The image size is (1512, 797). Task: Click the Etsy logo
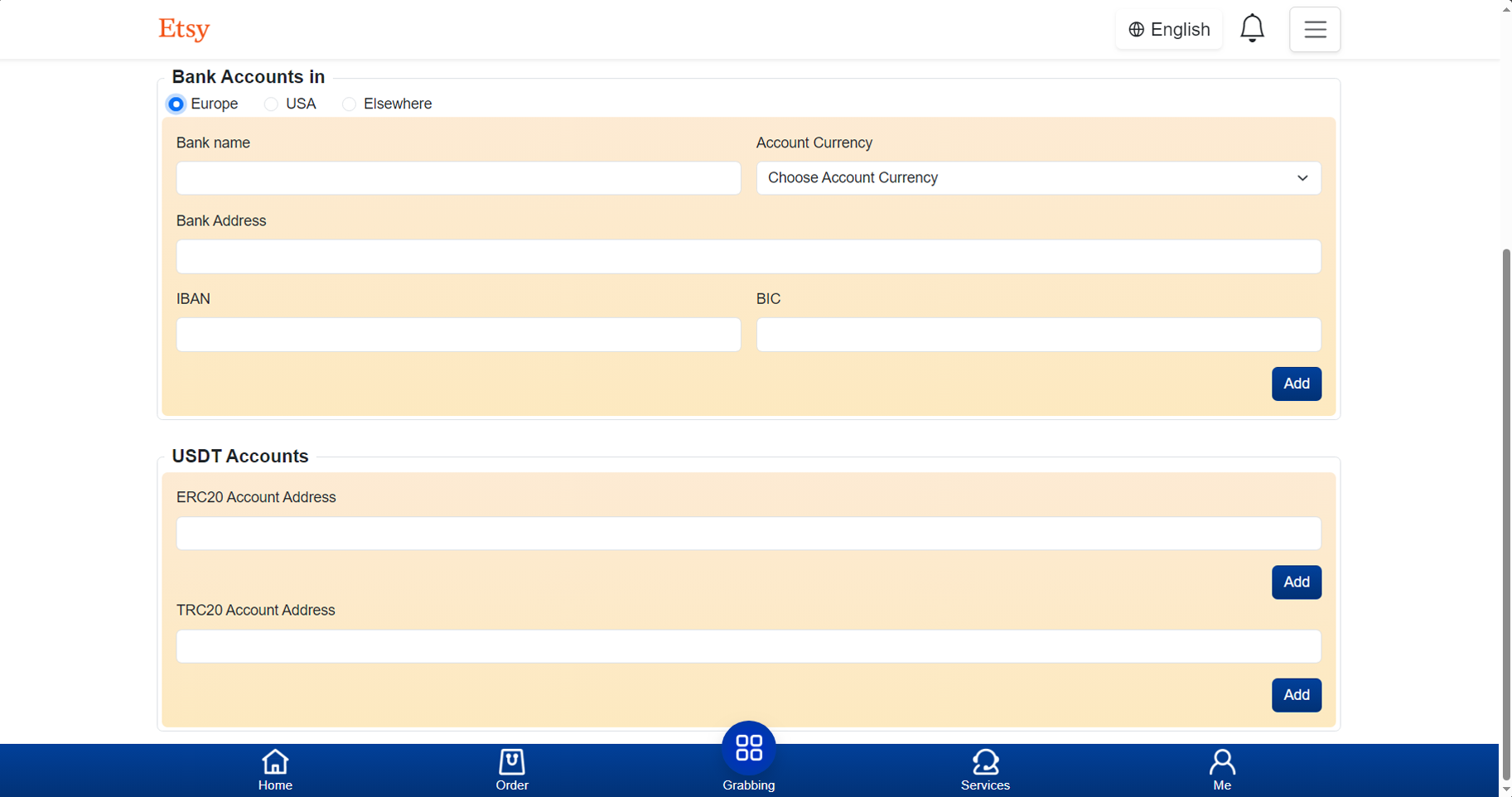pyautogui.click(x=184, y=29)
